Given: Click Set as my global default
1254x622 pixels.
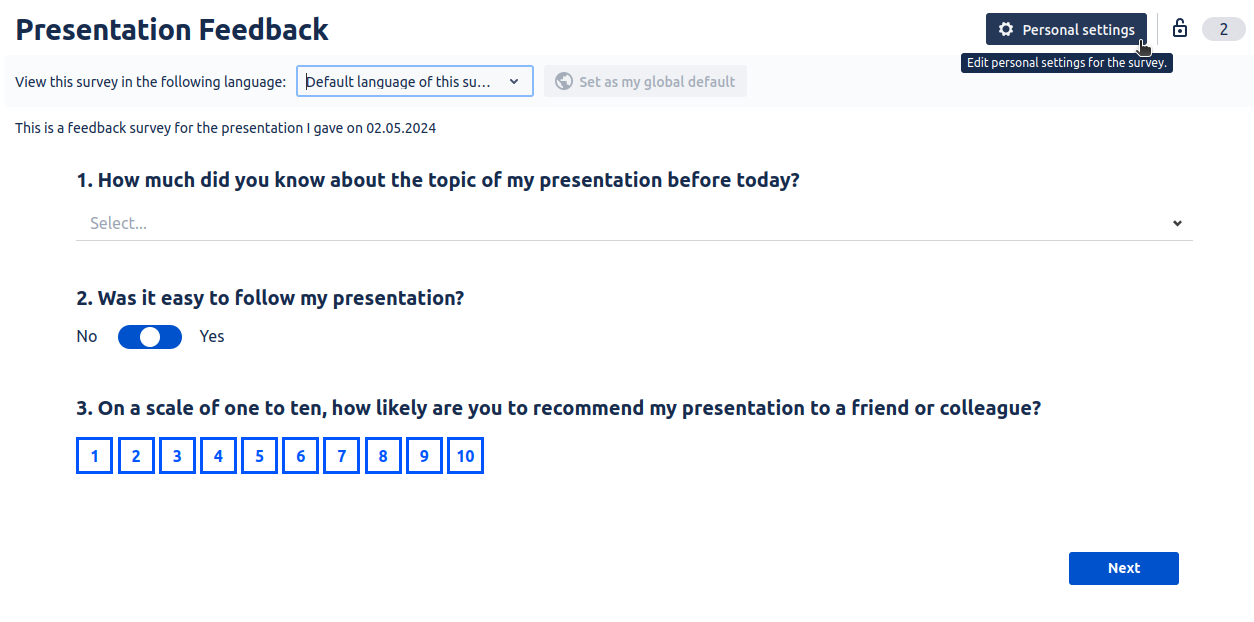Looking at the screenshot, I should pyautogui.click(x=645, y=82).
